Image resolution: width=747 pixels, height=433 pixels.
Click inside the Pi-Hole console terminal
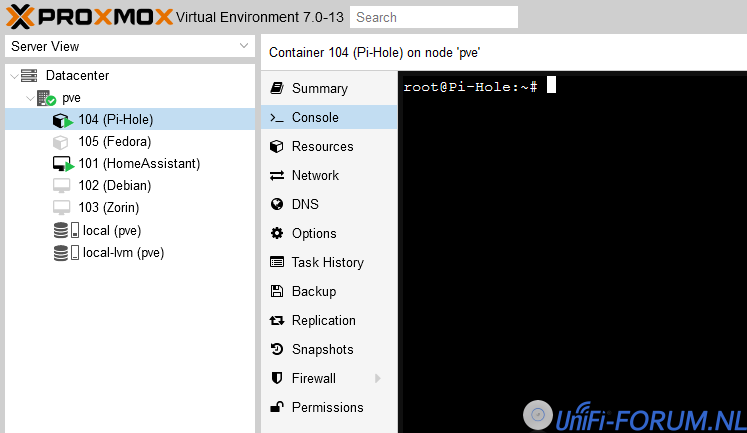tap(572, 250)
